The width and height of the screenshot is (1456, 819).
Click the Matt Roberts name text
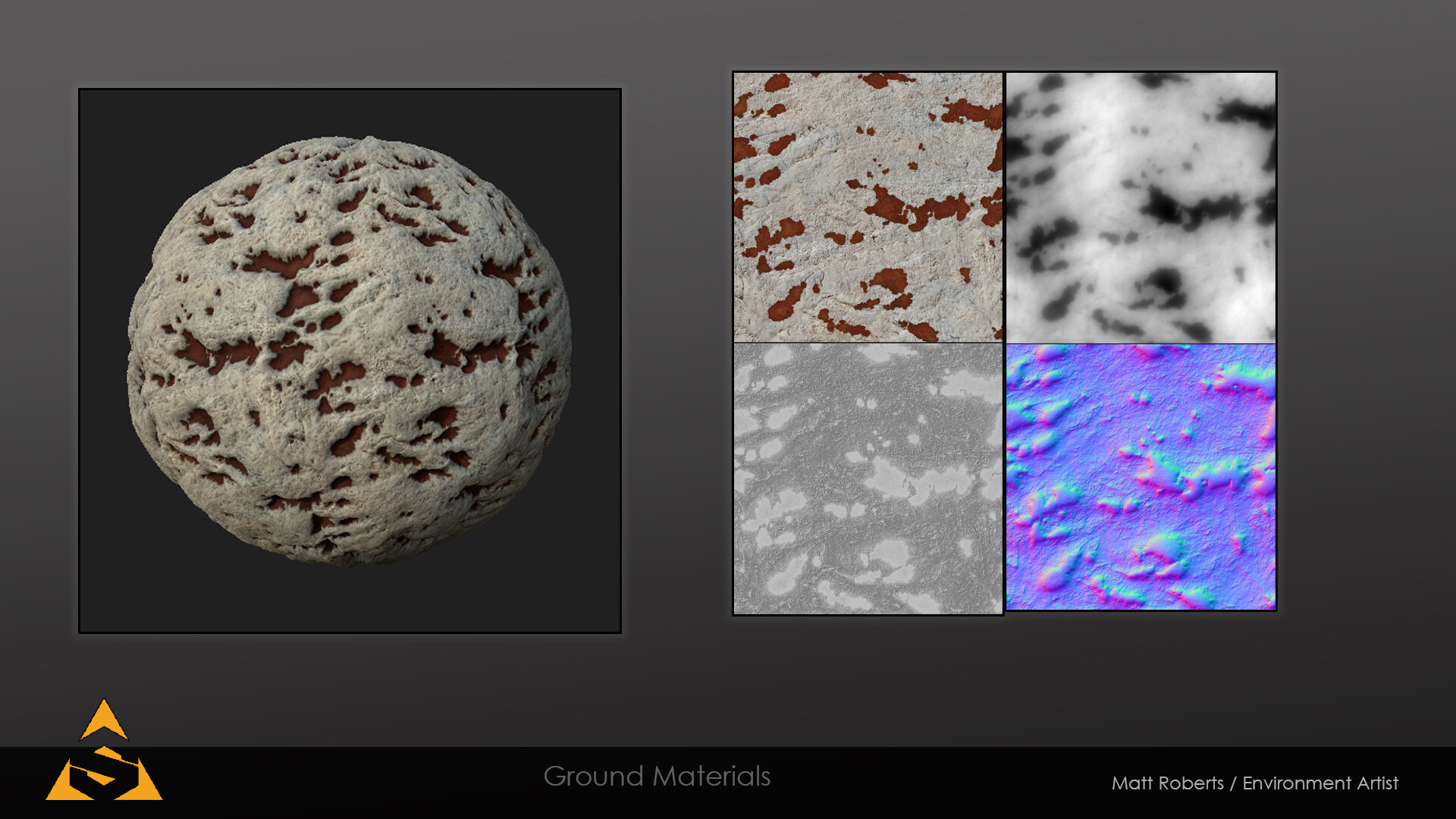coord(1167,783)
